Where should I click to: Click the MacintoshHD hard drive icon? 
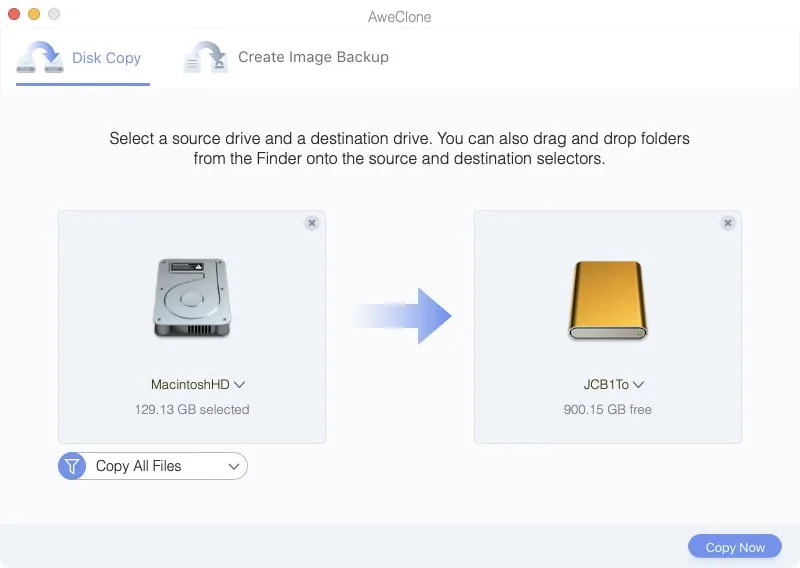[x=192, y=298]
